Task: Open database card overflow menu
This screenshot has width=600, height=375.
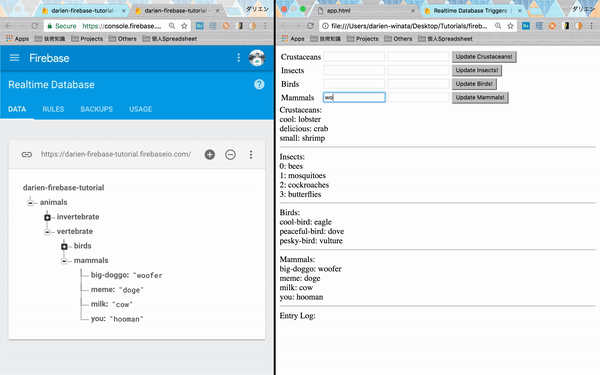Action: 251,155
